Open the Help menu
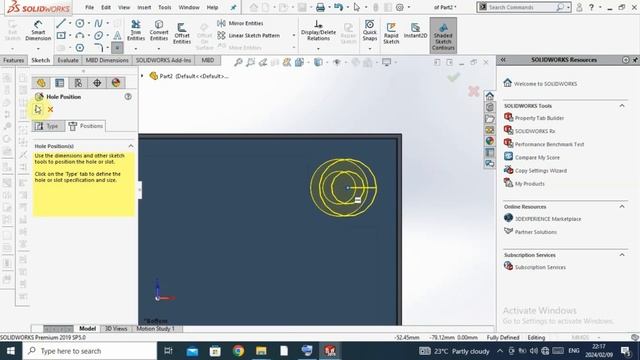 tap(212, 7)
